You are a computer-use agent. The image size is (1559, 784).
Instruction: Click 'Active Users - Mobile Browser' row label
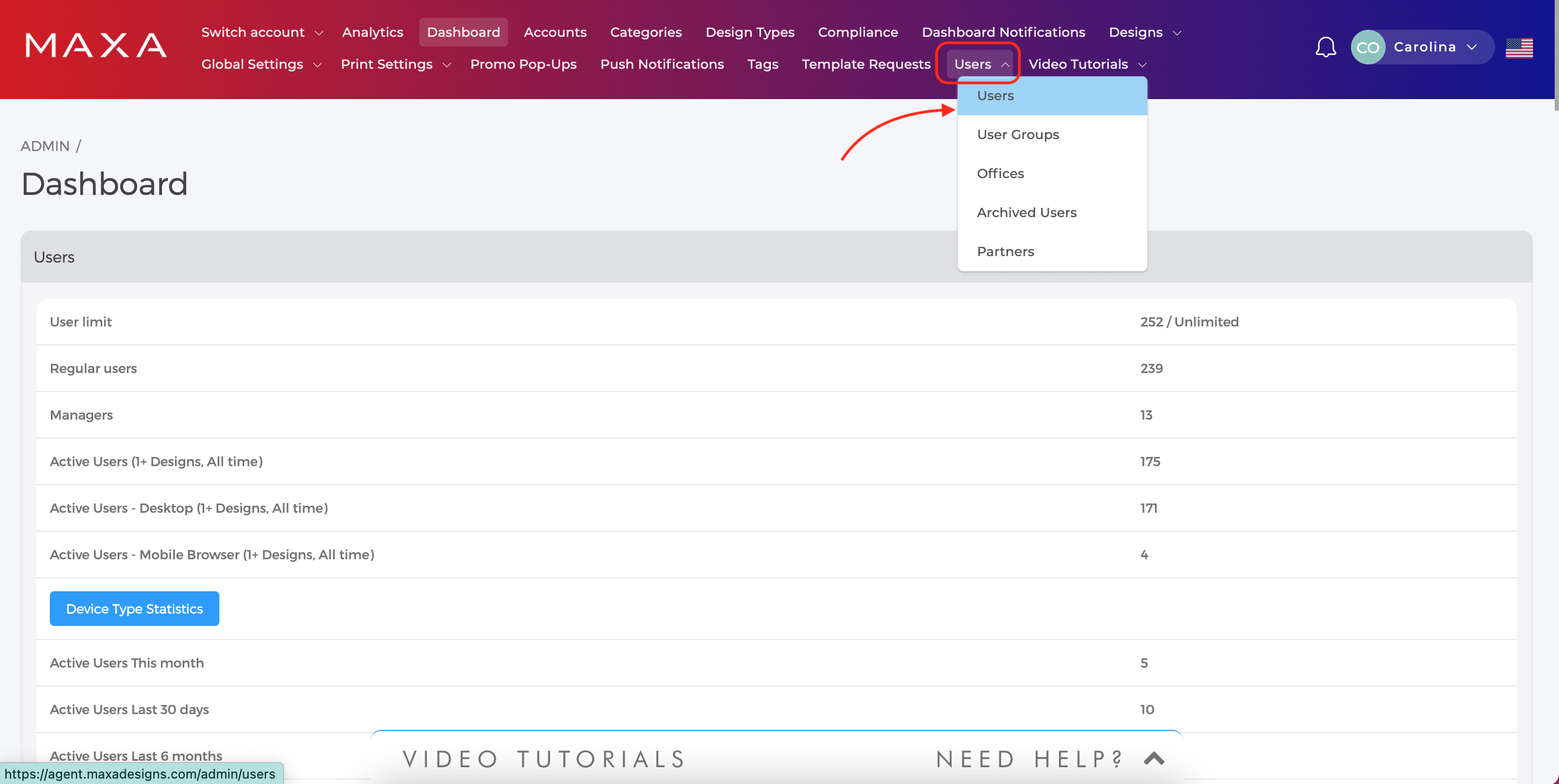coord(212,555)
